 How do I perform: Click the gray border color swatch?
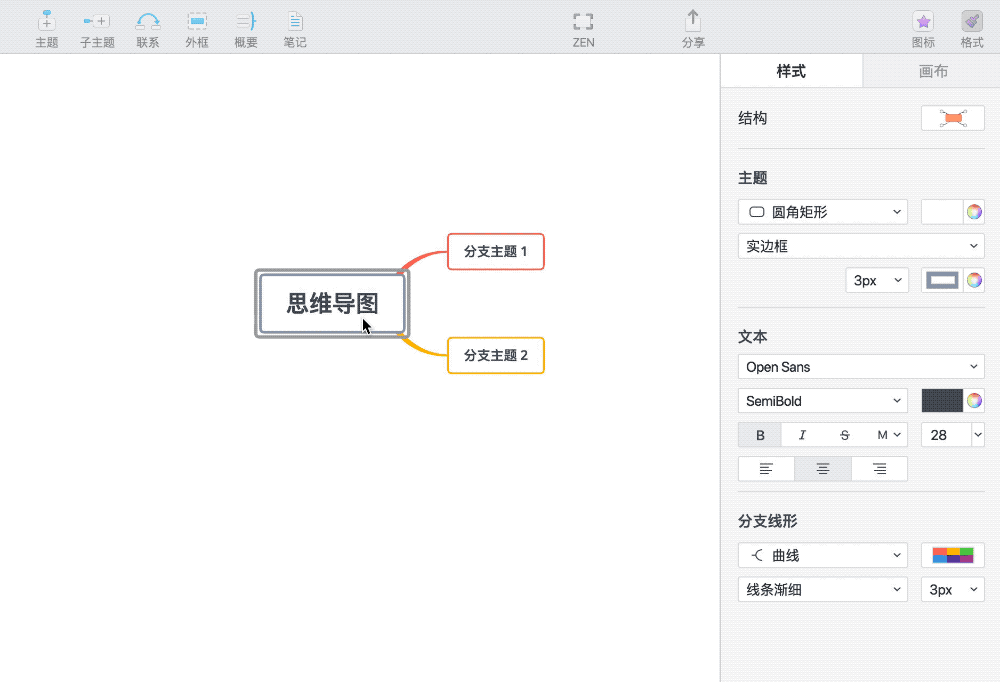[x=942, y=280]
